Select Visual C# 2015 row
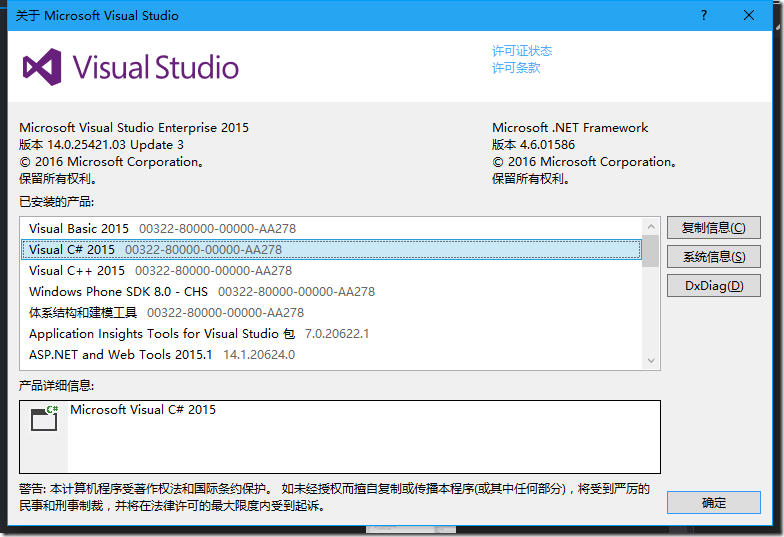 click(x=331, y=250)
